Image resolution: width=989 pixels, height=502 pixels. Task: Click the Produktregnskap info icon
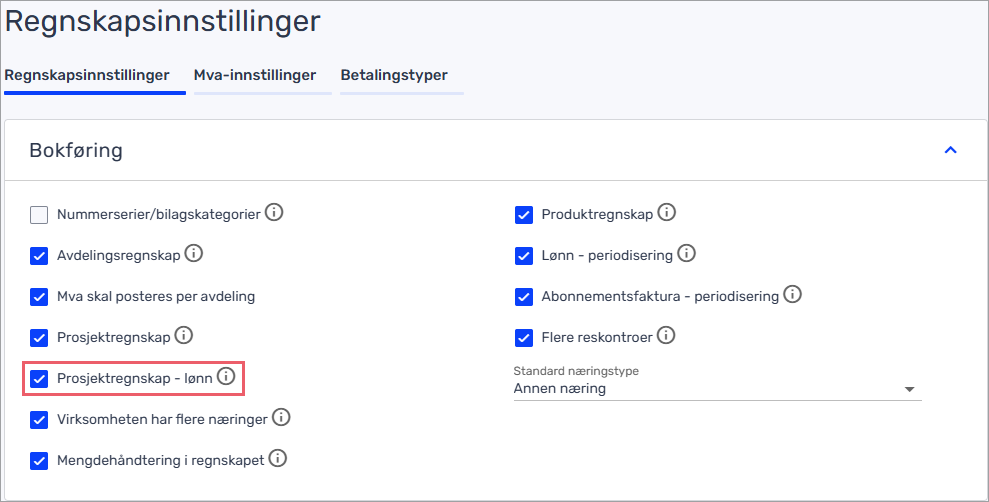point(667,213)
